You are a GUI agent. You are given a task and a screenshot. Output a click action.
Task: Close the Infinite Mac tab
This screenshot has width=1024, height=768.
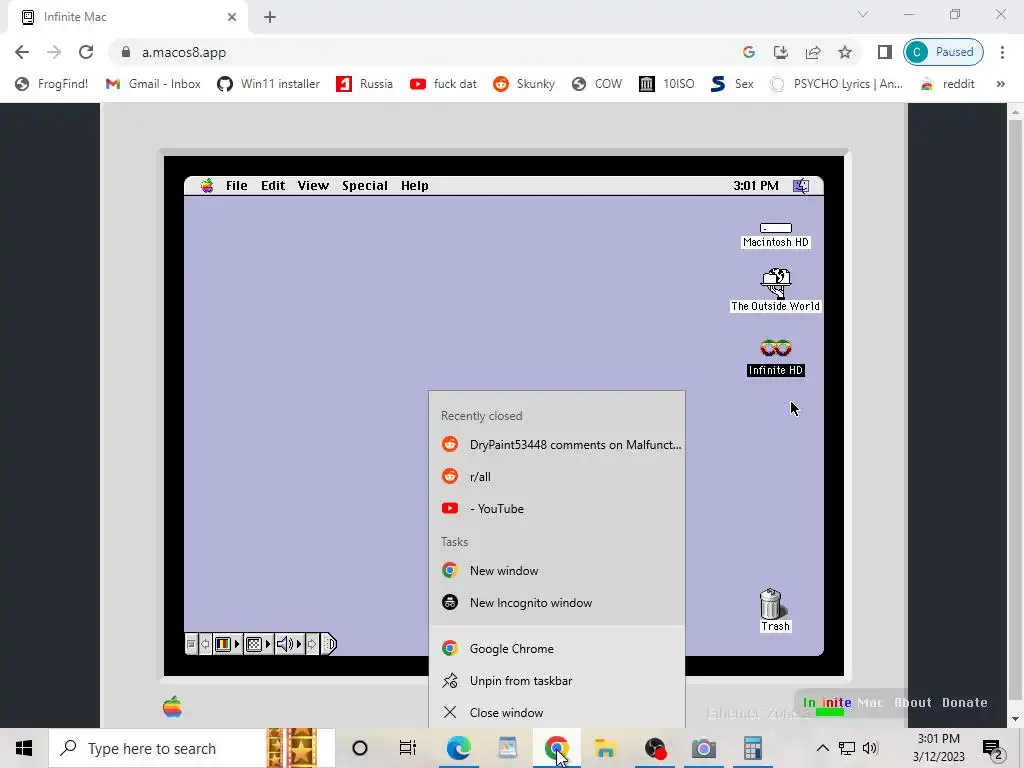tap(232, 17)
